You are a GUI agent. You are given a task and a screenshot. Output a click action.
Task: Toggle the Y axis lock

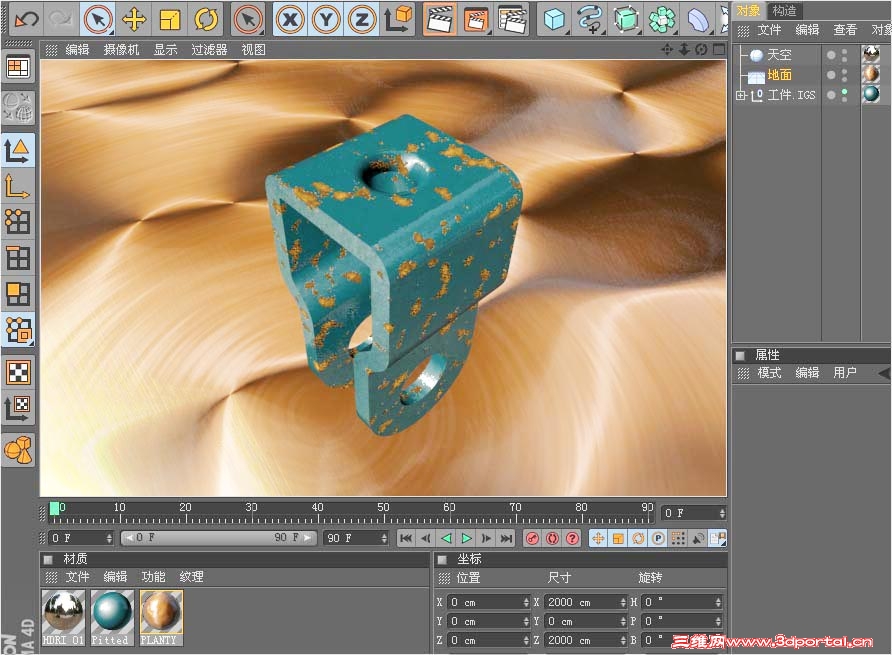(325, 19)
